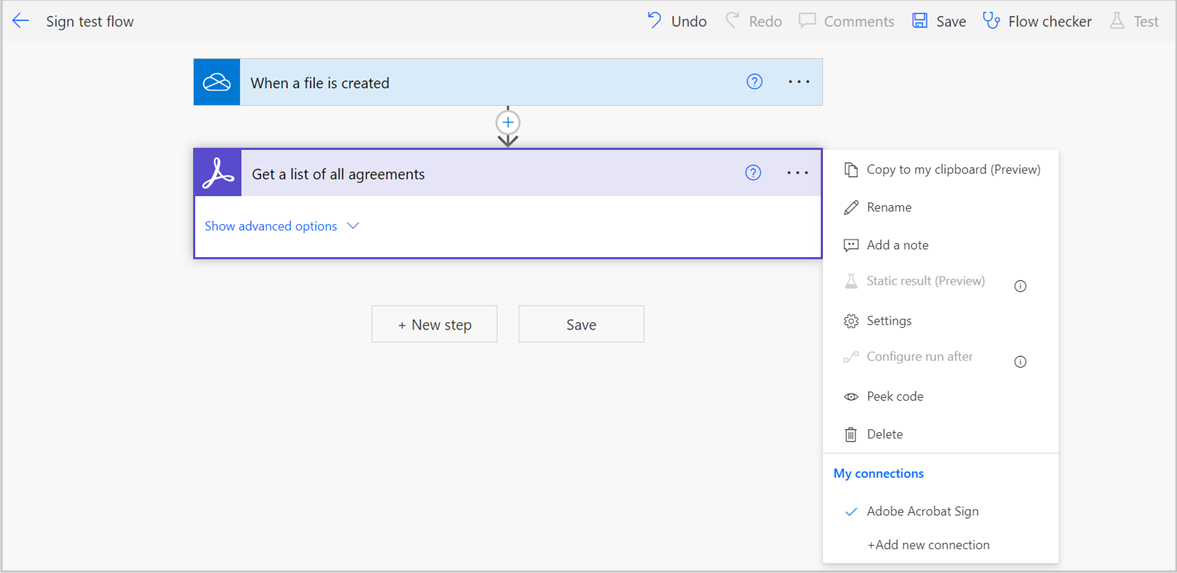Click the New step button
1177x573 pixels.
pos(434,324)
